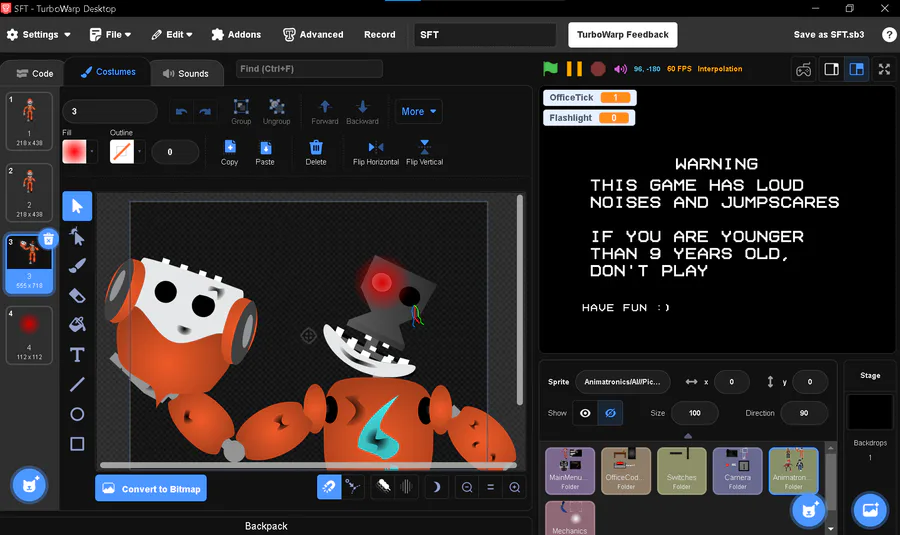This screenshot has width=900, height=535.
Task: Click the Find (Ctrl+F) search field
Action: 309,69
